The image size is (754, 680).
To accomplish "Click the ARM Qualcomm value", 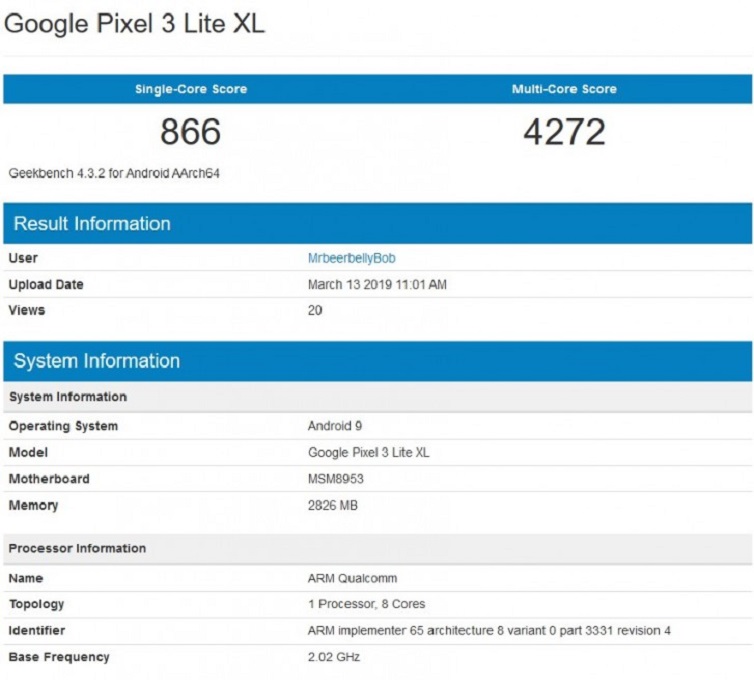I will (352, 578).
